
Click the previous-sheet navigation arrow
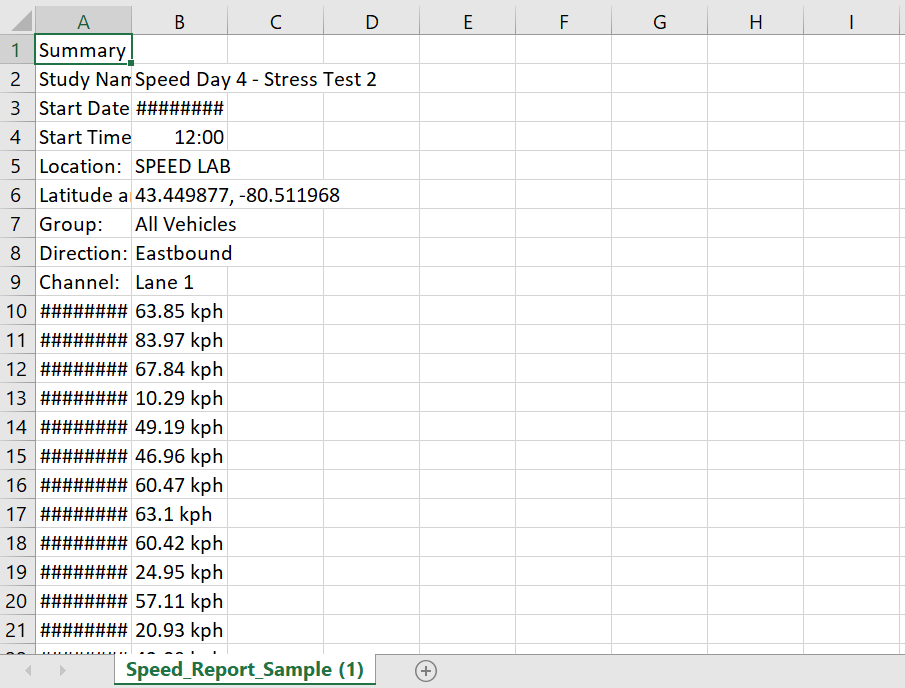click(27, 670)
